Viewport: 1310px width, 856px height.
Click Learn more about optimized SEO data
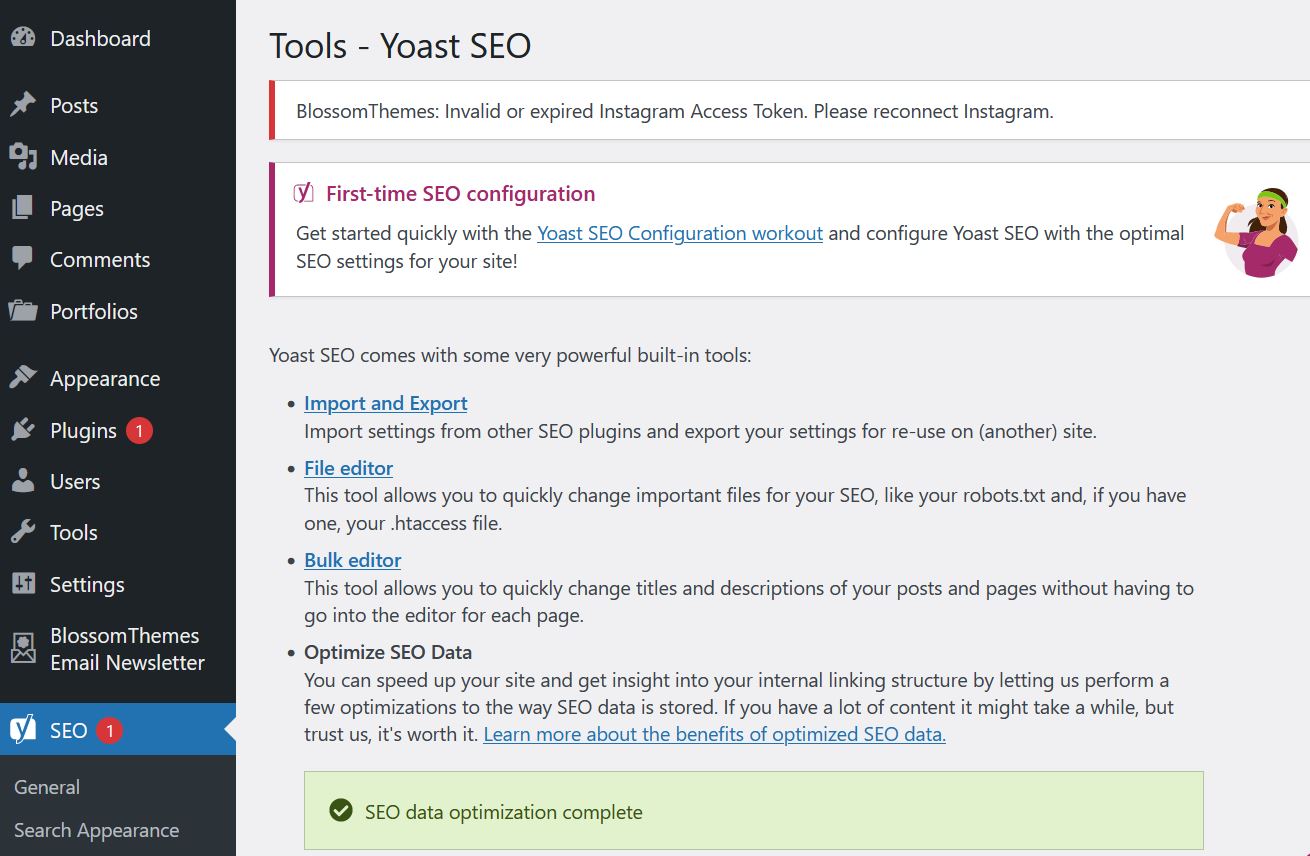(714, 734)
